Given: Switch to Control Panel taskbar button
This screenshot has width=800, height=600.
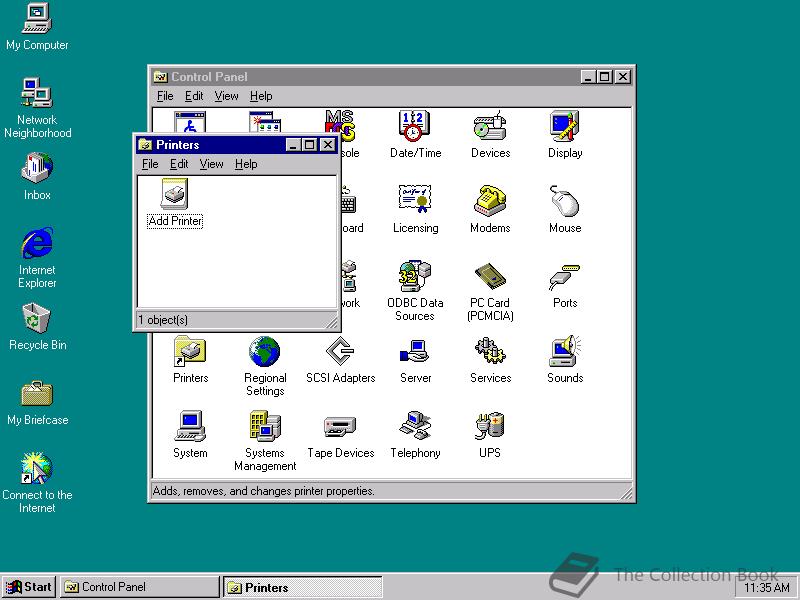Looking at the screenshot, I should click(x=140, y=587).
